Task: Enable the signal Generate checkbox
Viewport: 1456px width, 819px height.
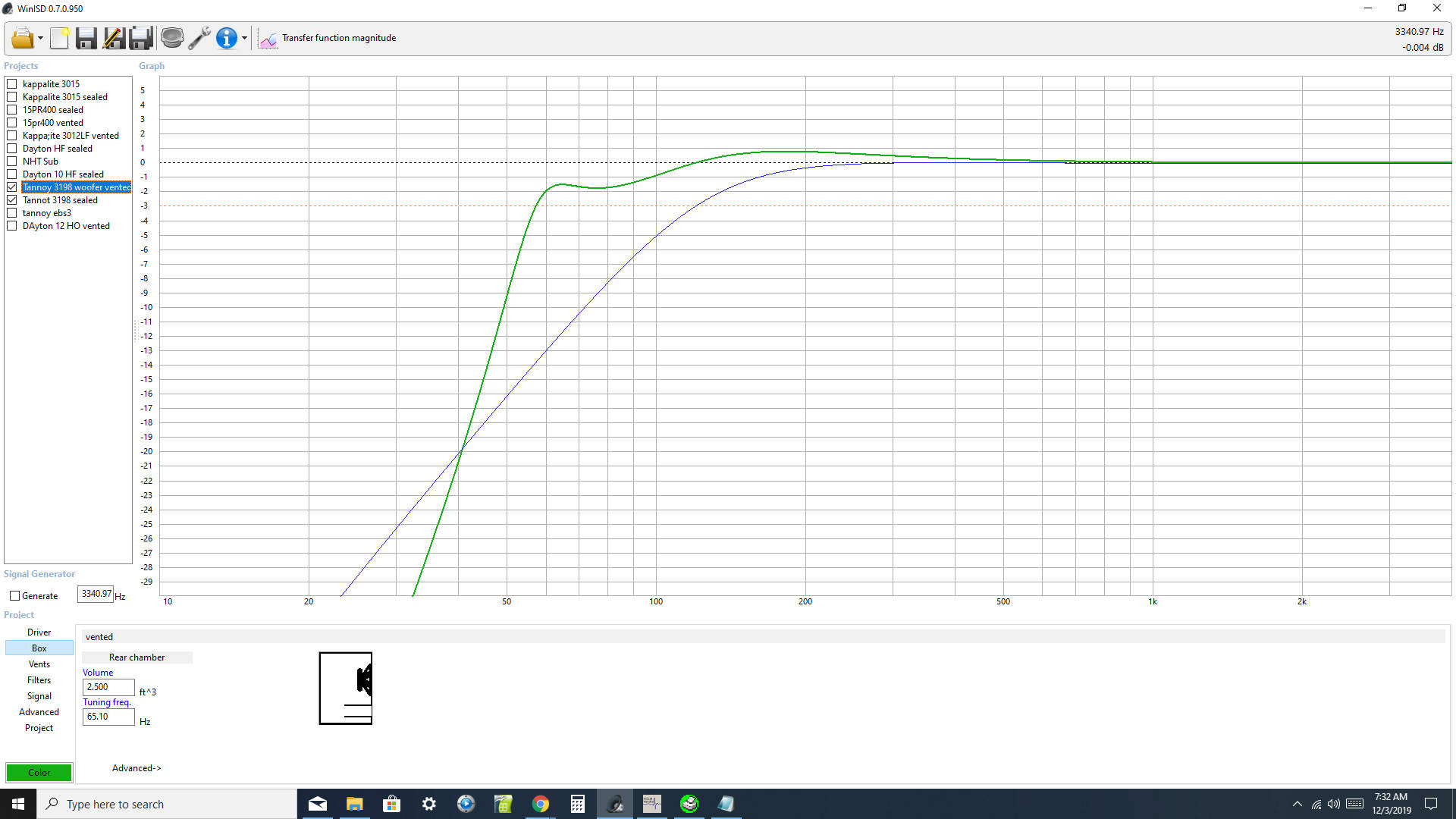Action: [14, 596]
